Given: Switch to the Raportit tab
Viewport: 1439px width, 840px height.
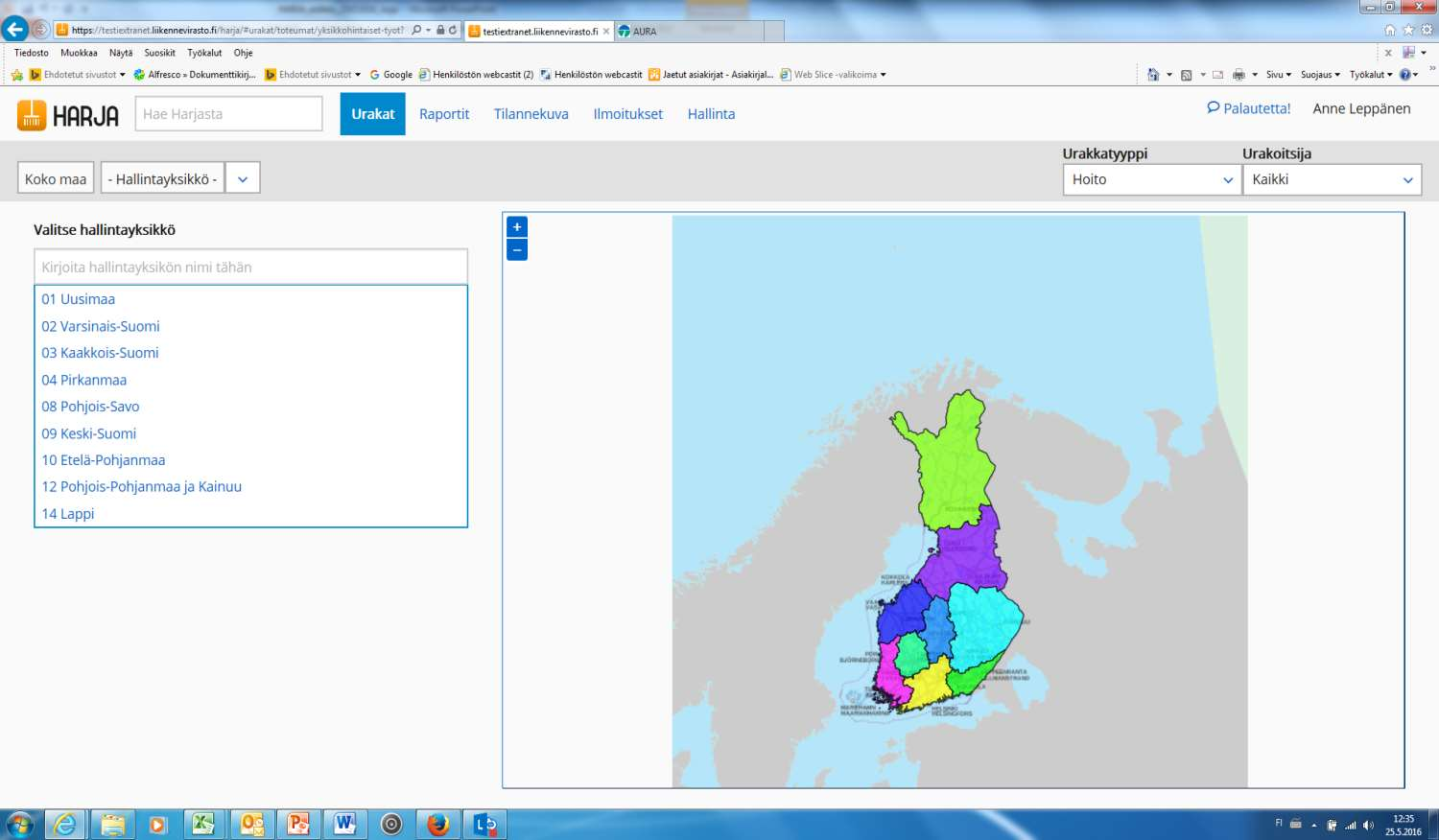Looking at the screenshot, I should tap(444, 114).
